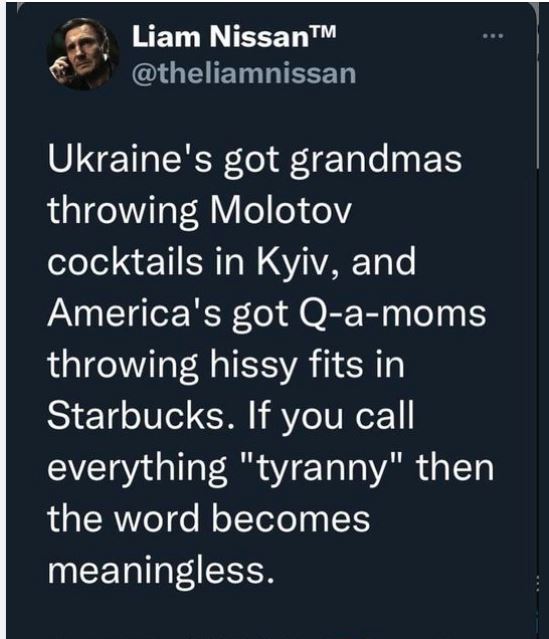
Task: Click the word "cocktails" in the tweet
Action: [x=125, y=262]
